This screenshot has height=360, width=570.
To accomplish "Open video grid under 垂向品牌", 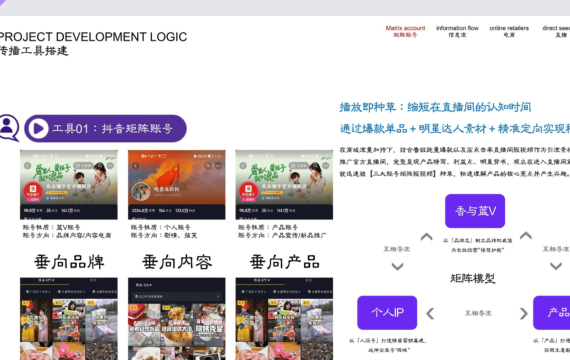I will [x=69, y=319].
